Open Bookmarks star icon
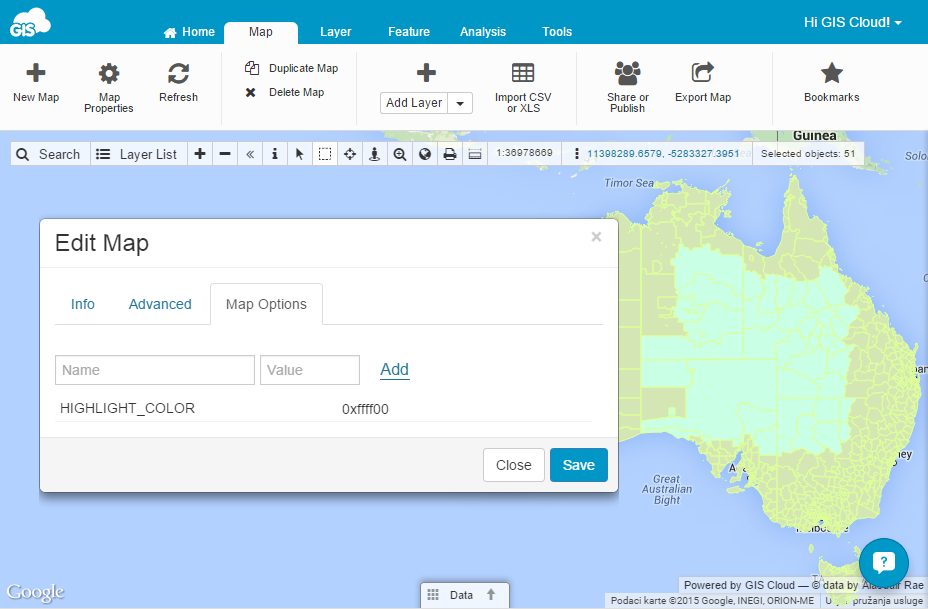Image resolution: width=928 pixels, height=609 pixels. tap(831, 73)
